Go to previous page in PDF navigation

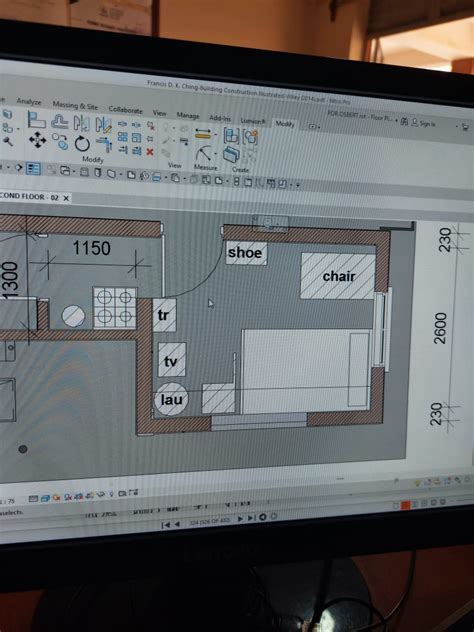[177, 524]
